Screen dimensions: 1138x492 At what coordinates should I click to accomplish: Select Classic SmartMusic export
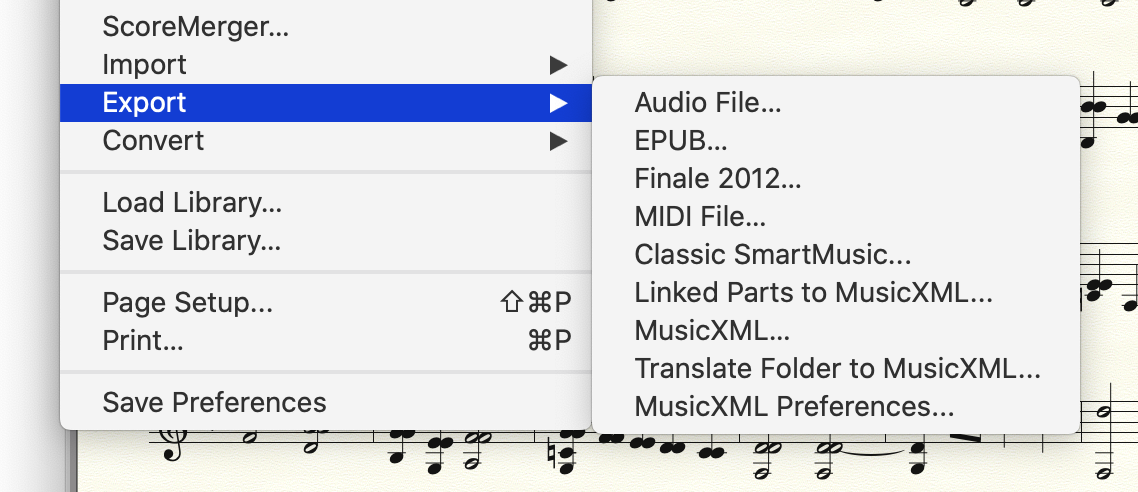[772, 255]
